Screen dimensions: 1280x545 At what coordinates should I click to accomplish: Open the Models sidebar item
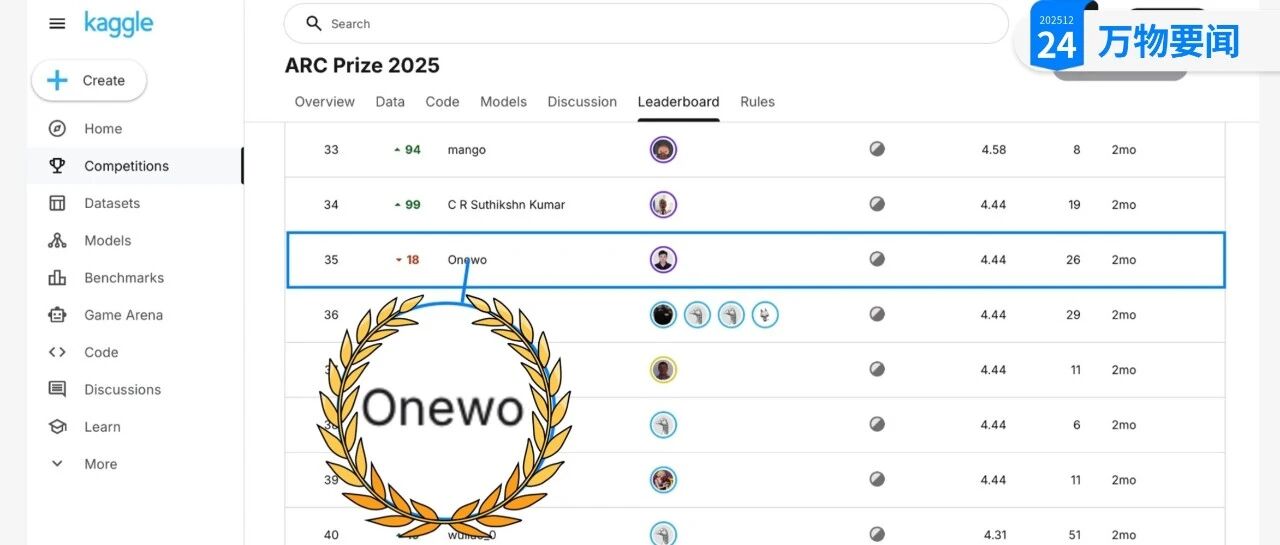pos(107,240)
